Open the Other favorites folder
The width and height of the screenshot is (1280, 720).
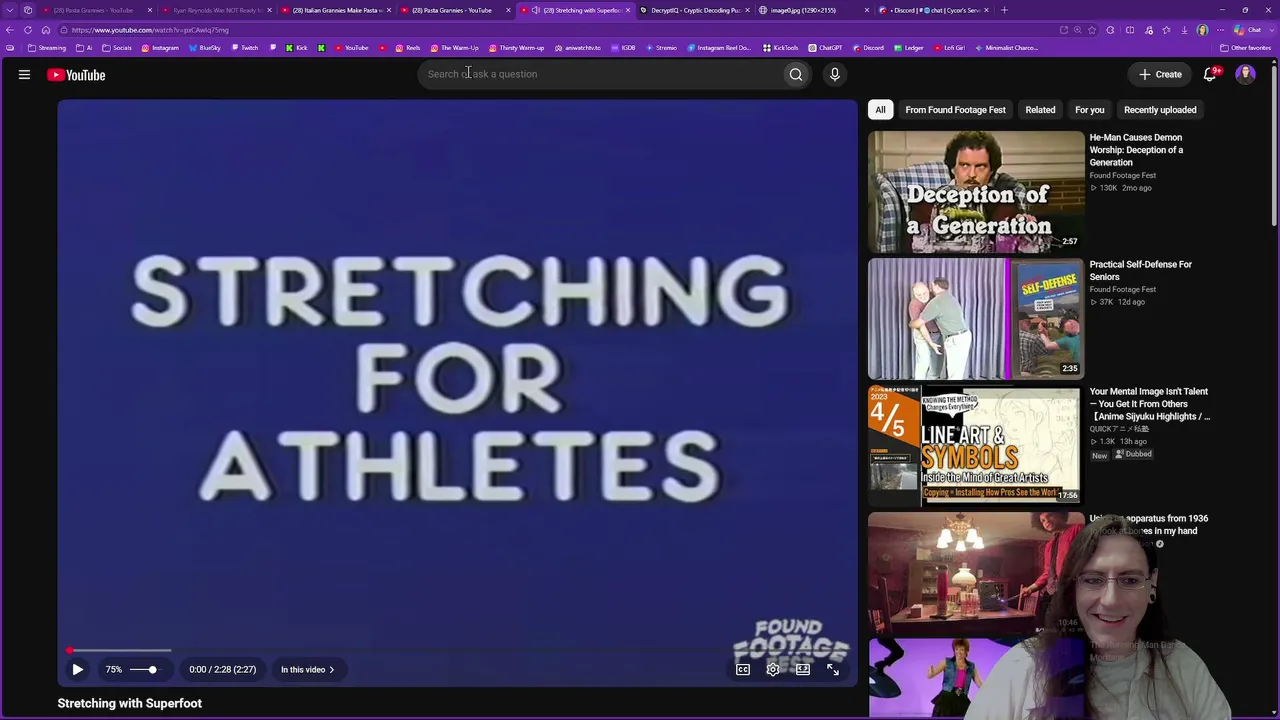pyautogui.click(x=1245, y=48)
